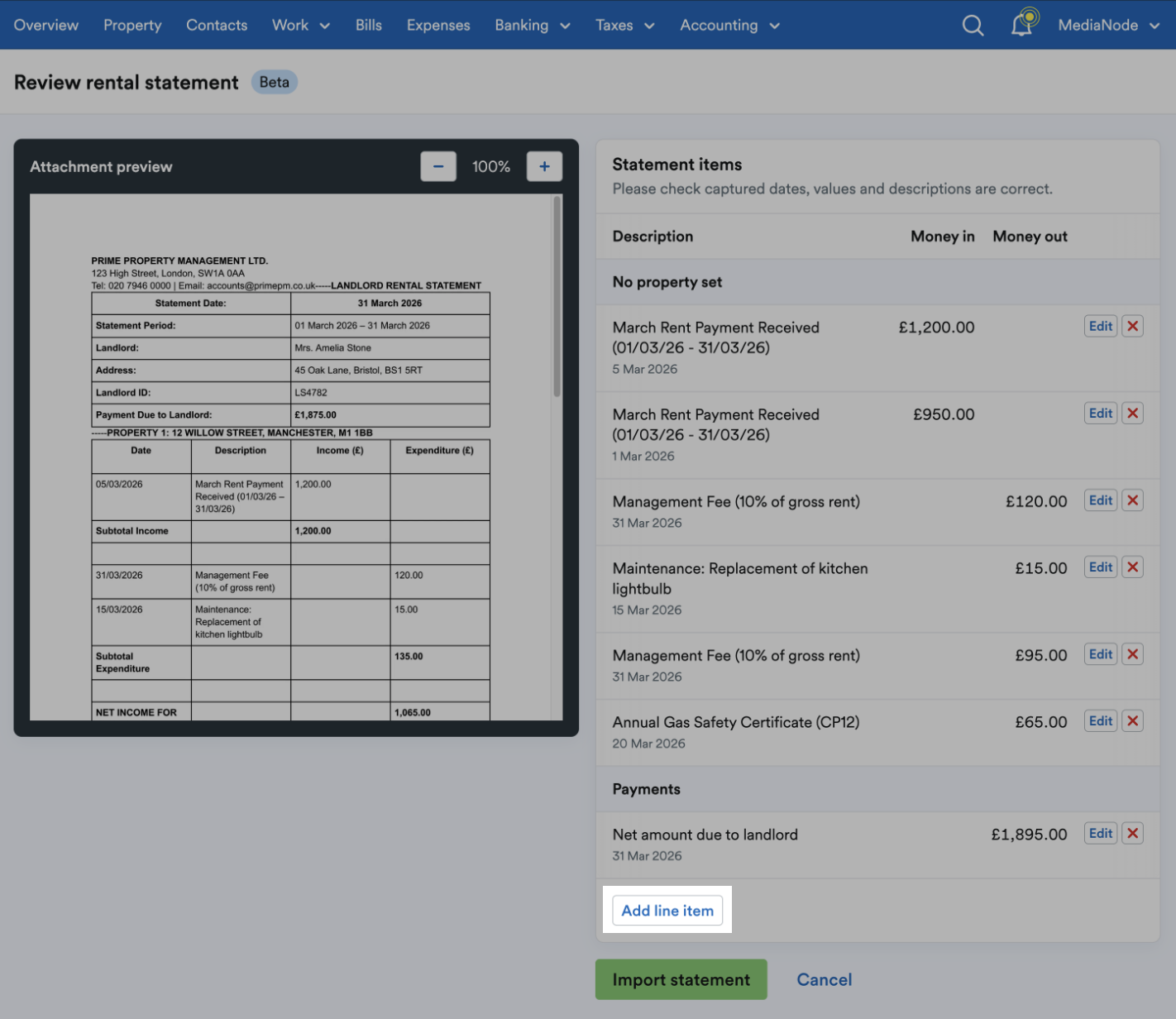Edit the kitchen lightbulb maintenance item
1176x1019 pixels.
click(x=1101, y=567)
